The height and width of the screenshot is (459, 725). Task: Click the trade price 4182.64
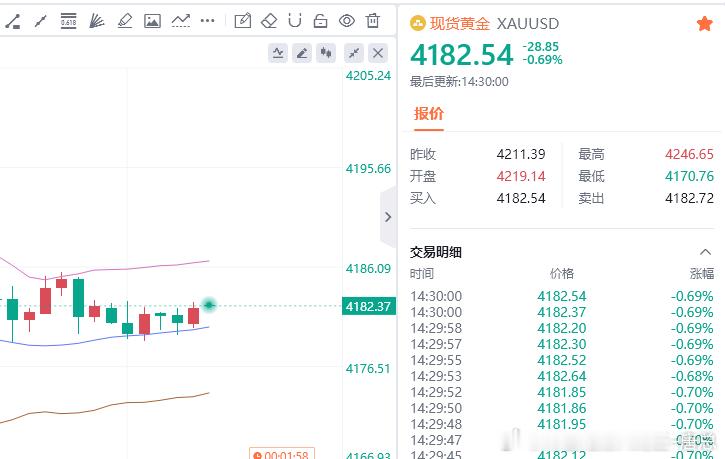tap(562, 376)
